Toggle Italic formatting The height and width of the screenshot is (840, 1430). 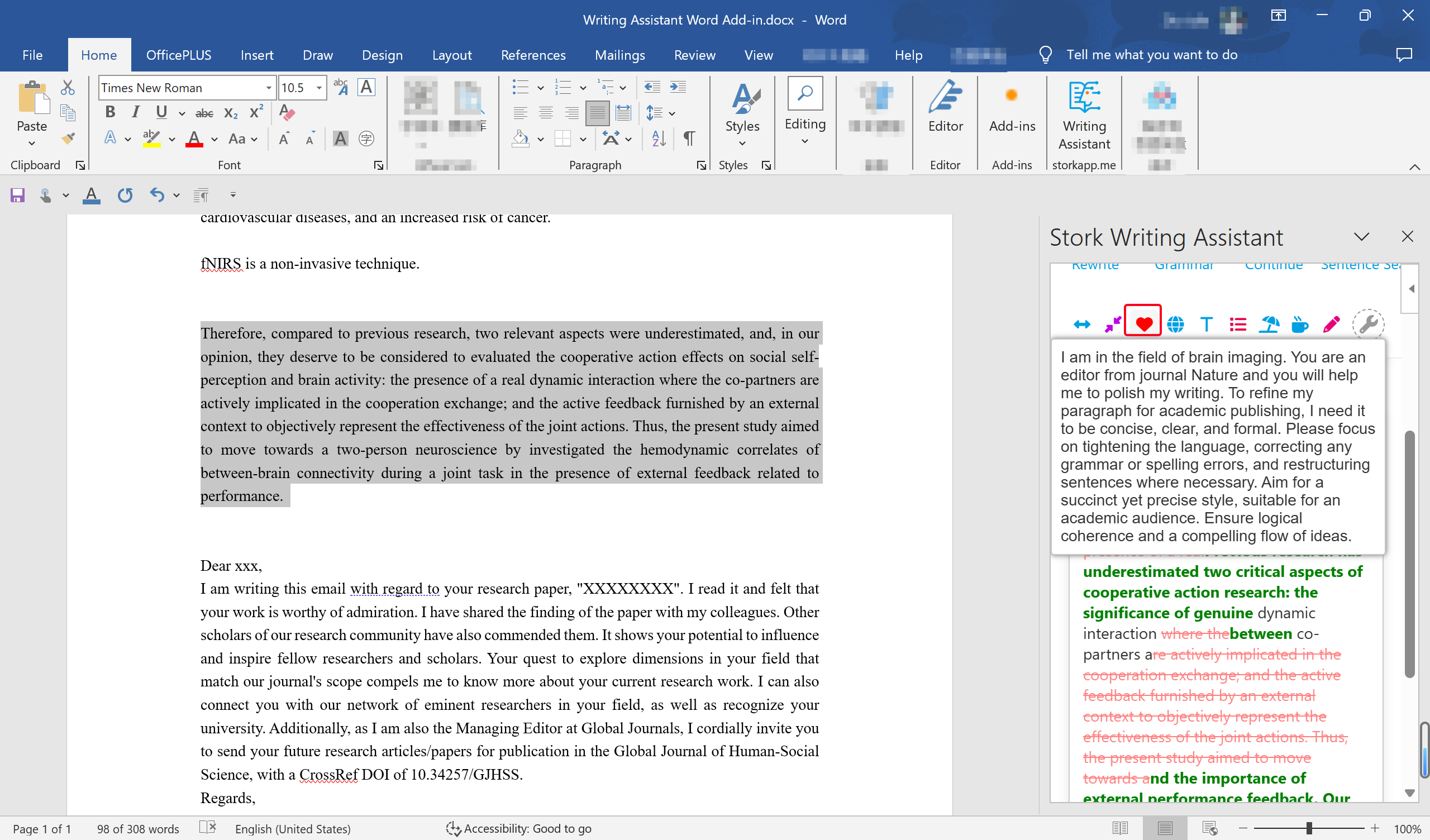point(135,112)
